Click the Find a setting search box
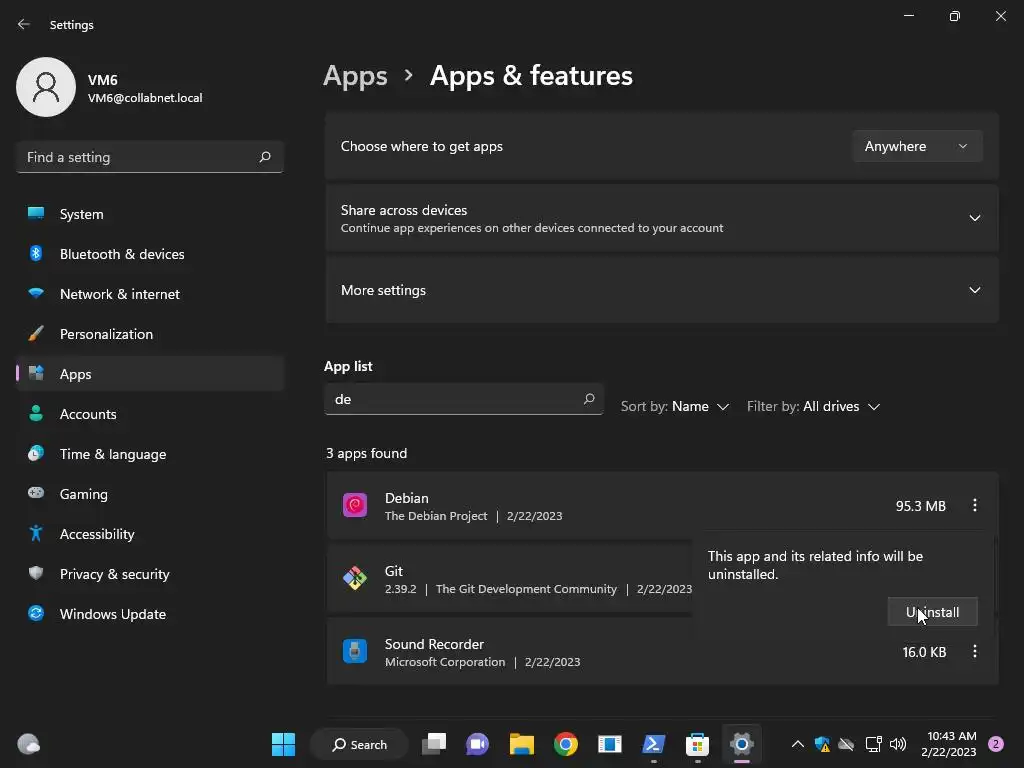Image resolution: width=1024 pixels, height=768 pixels. click(150, 157)
